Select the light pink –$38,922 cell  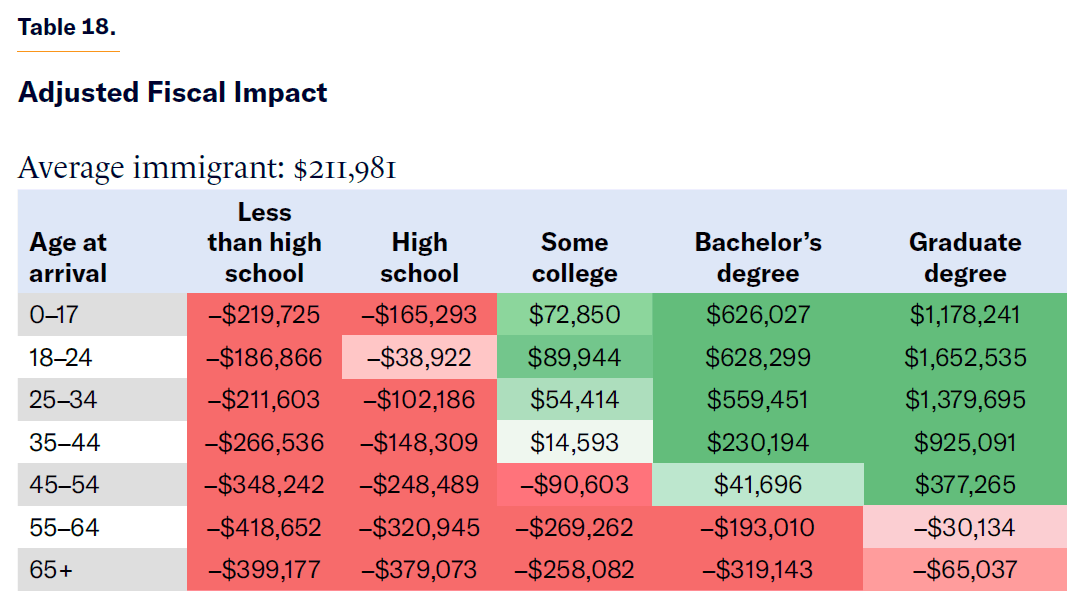(419, 357)
